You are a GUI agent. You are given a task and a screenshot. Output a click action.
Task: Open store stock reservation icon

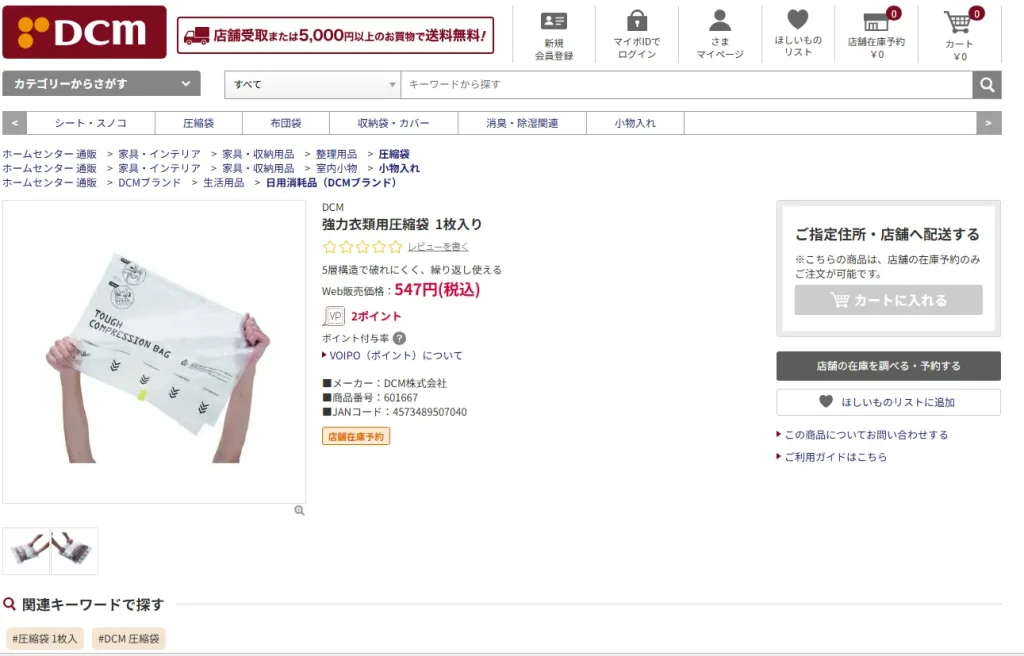(876, 22)
